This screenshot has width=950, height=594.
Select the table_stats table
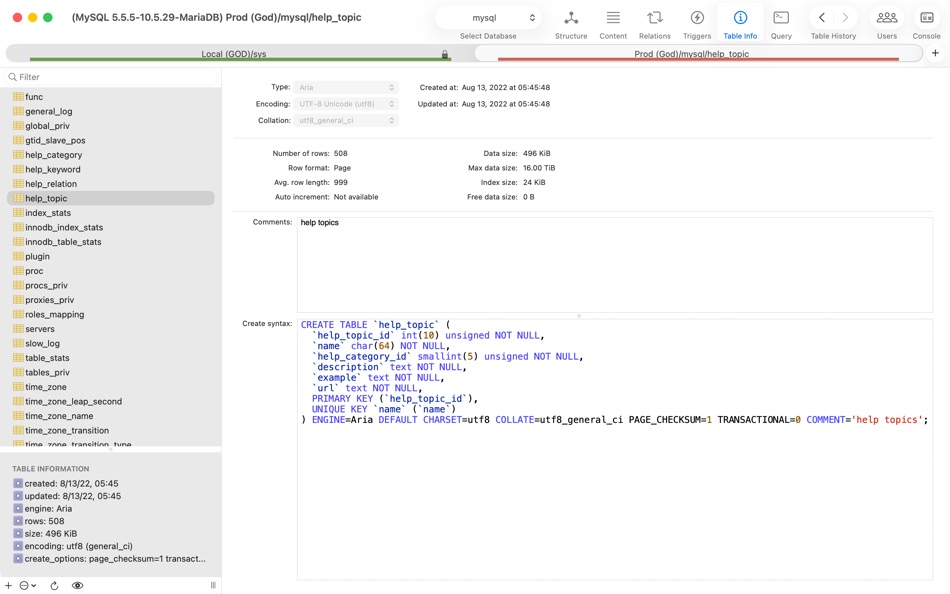pos(110,358)
